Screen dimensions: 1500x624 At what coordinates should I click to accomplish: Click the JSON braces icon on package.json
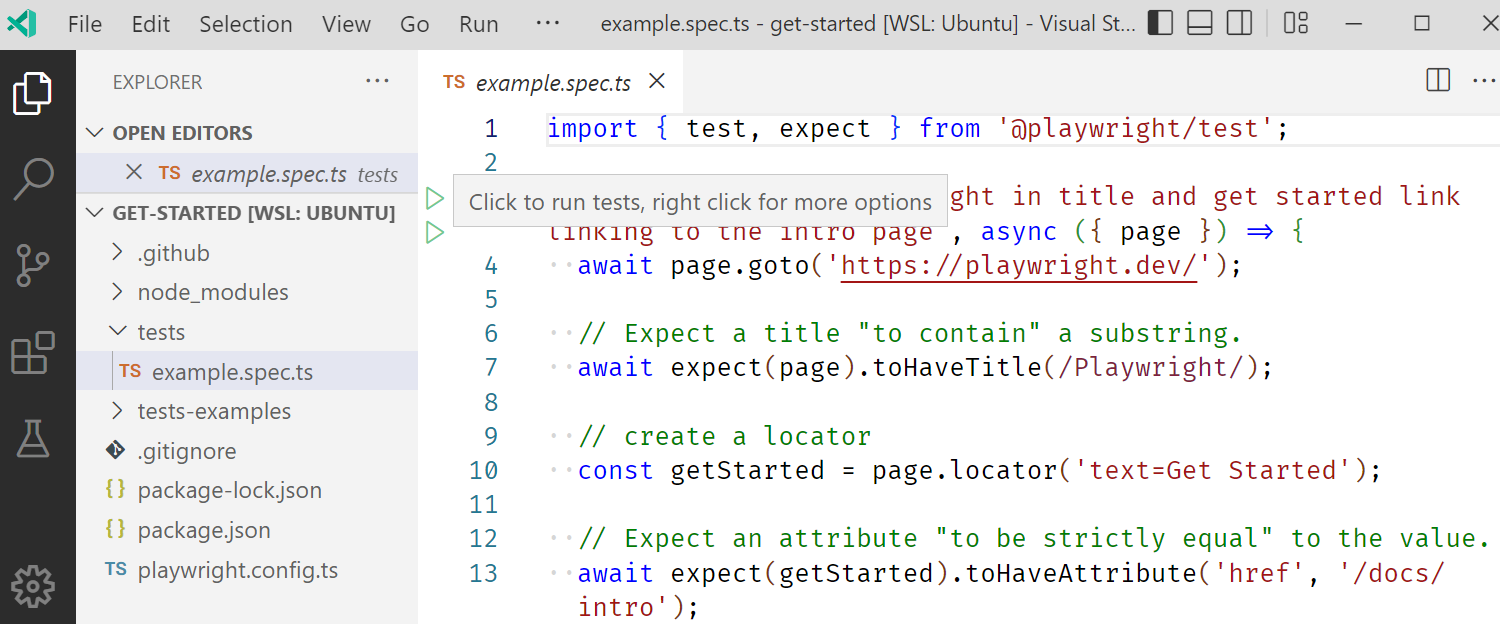pyautogui.click(x=116, y=530)
